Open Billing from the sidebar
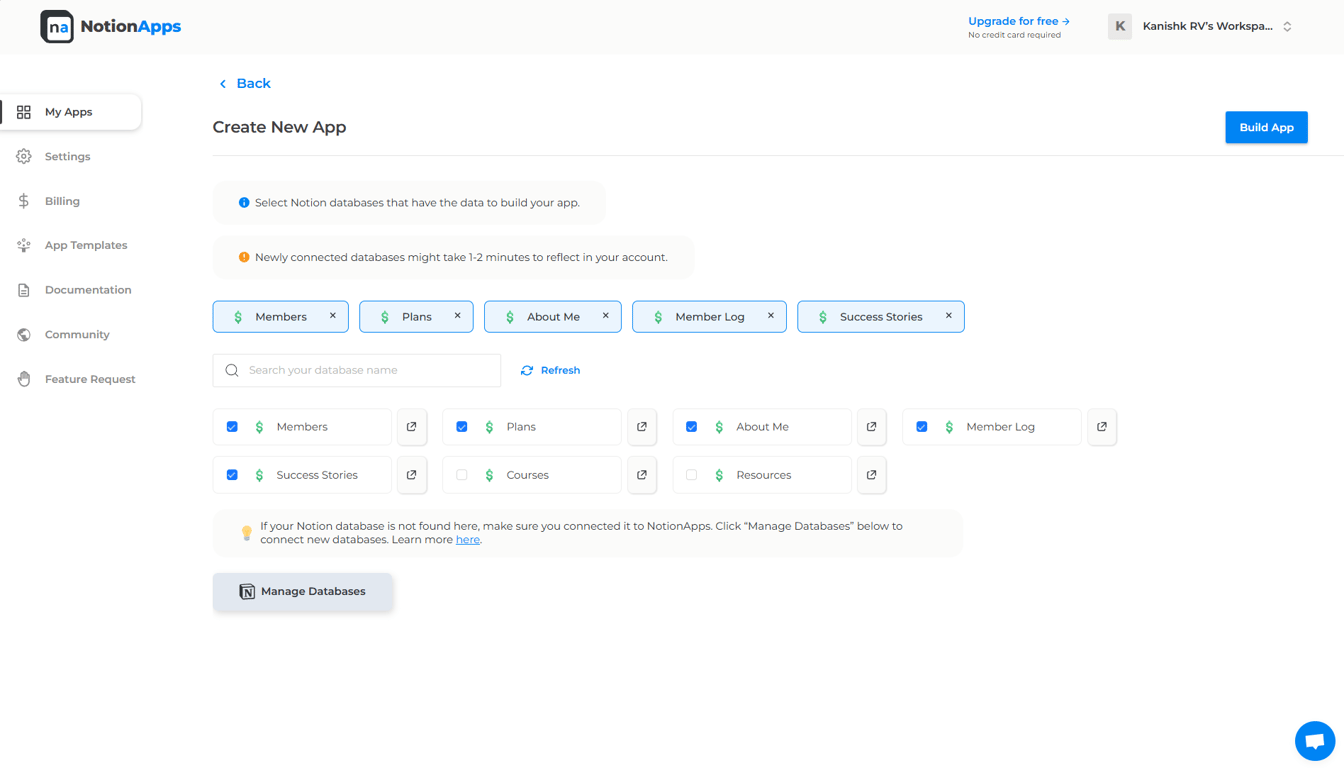The height and width of the screenshot is (768, 1344). coord(62,201)
